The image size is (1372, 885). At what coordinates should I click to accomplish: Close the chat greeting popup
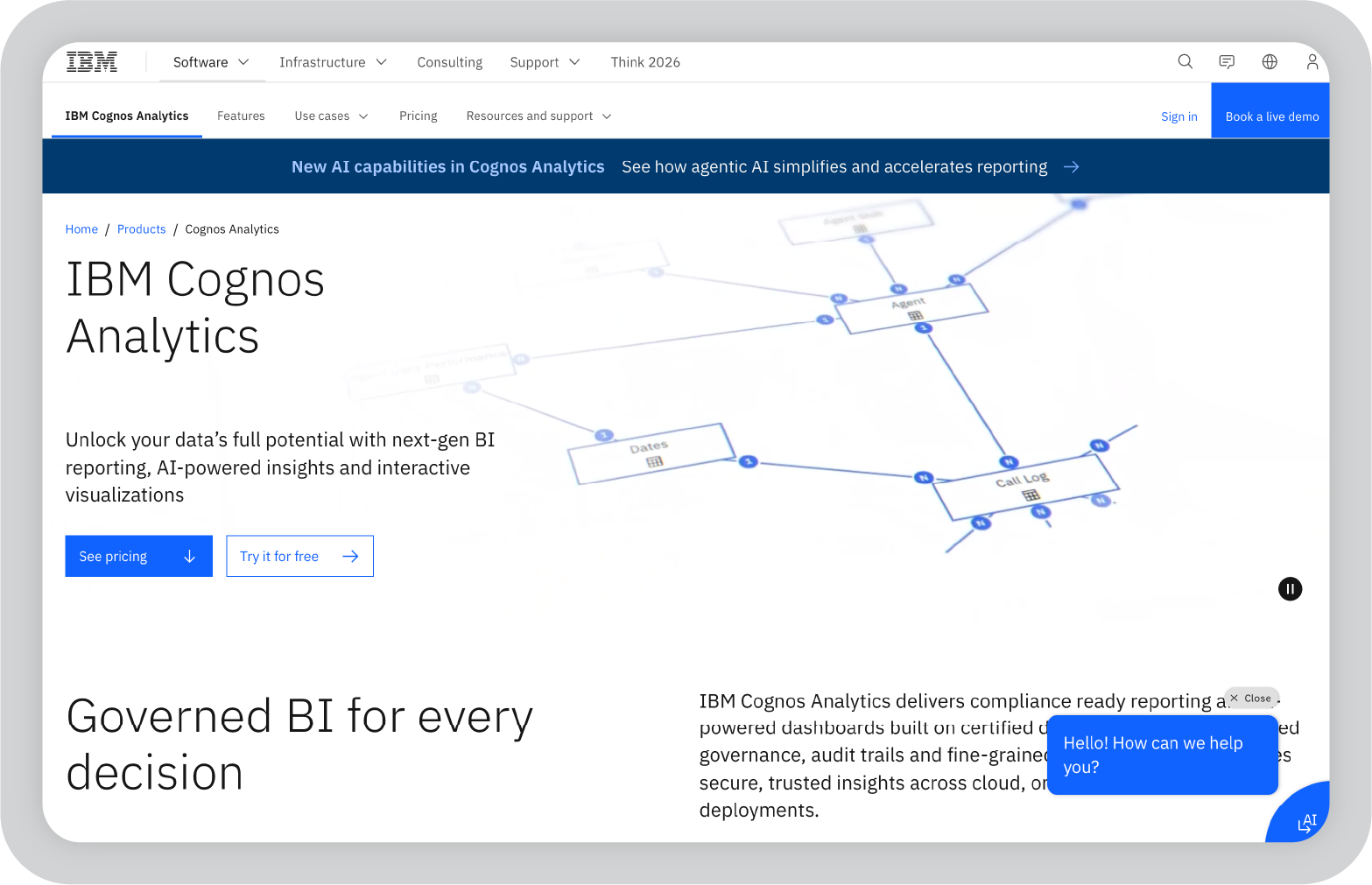pos(1251,699)
